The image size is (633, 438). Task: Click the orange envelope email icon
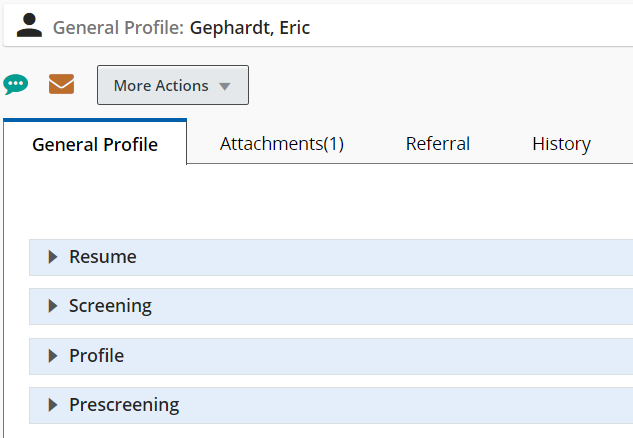pyautogui.click(x=62, y=85)
